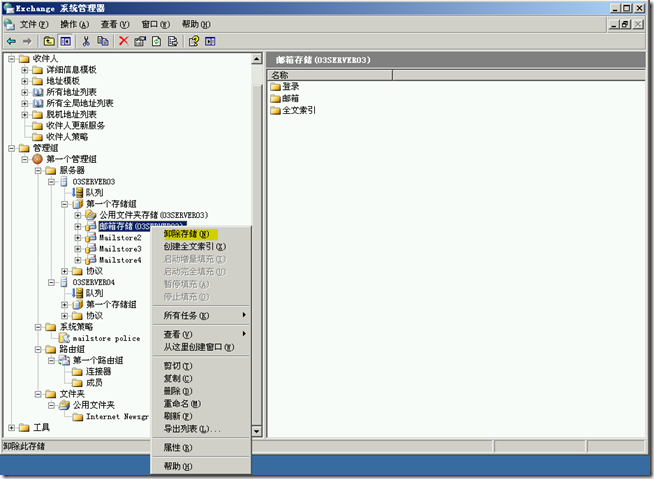The height and width of the screenshot is (479, 654).
Task: Click the 第一个管理组 admin group icon
Action: (38, 159)
